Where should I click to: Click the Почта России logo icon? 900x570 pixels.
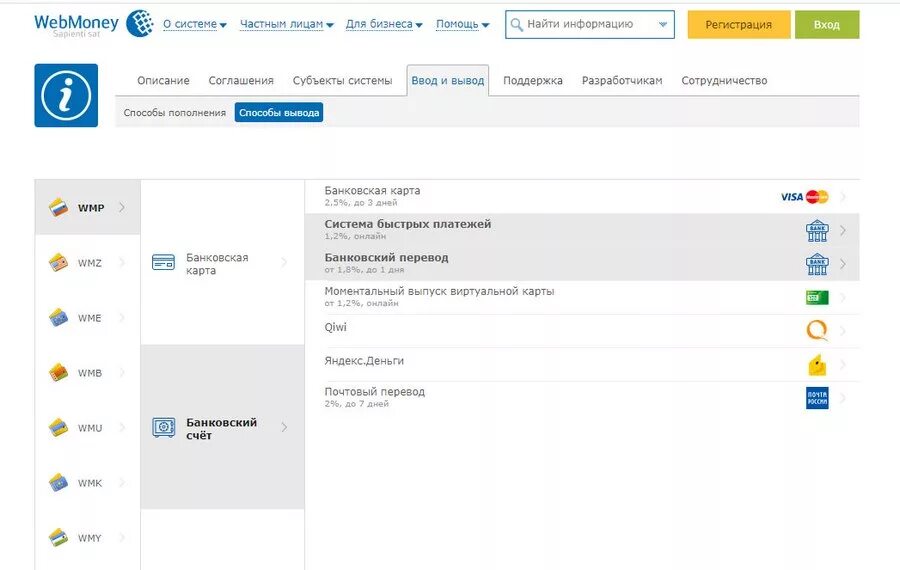pos(817,398)
